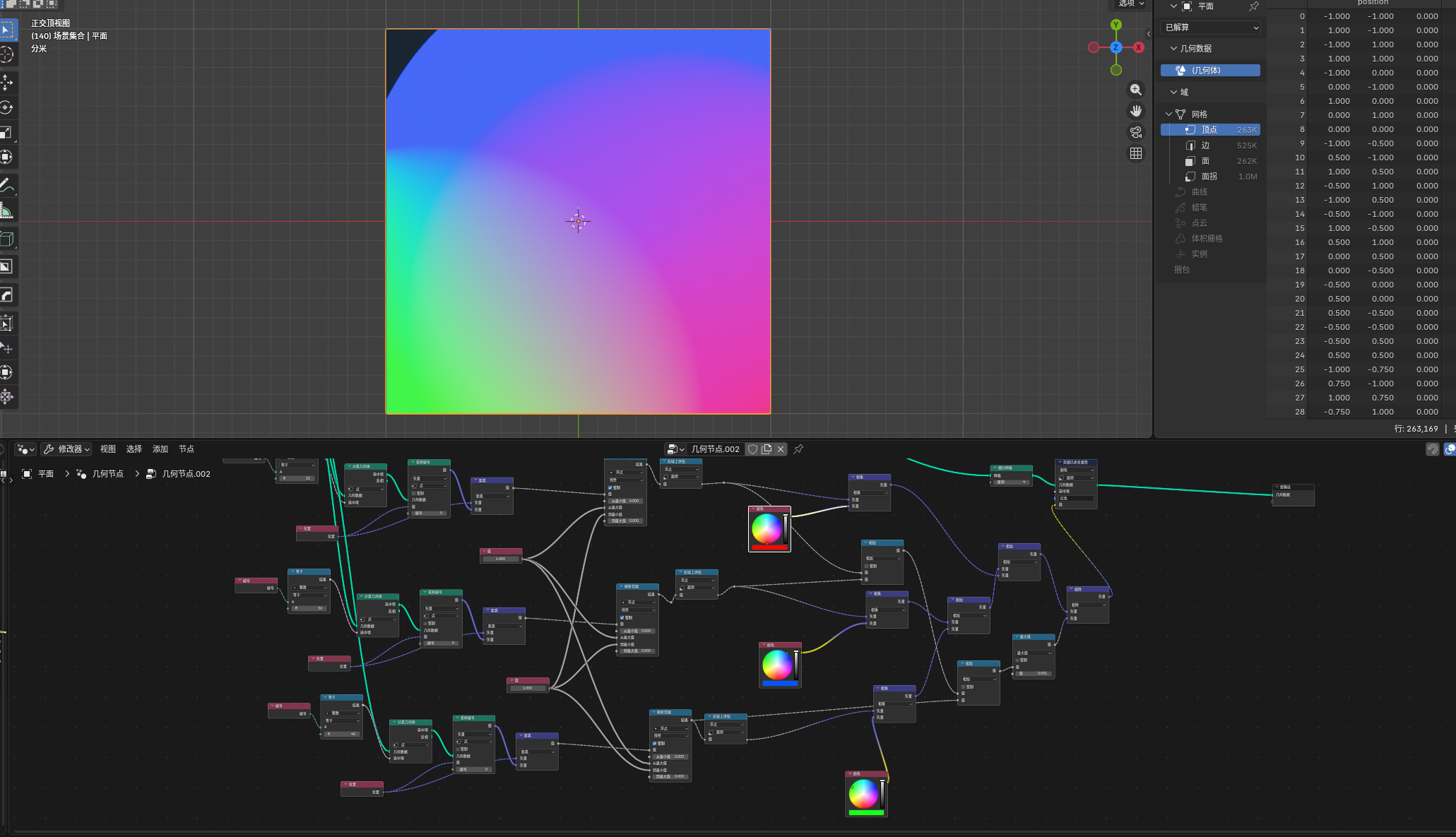This screenshot has width=1456, height=837.
Task: Click 几何节点 in node editor breadcrumb
Action: (107, 474)
